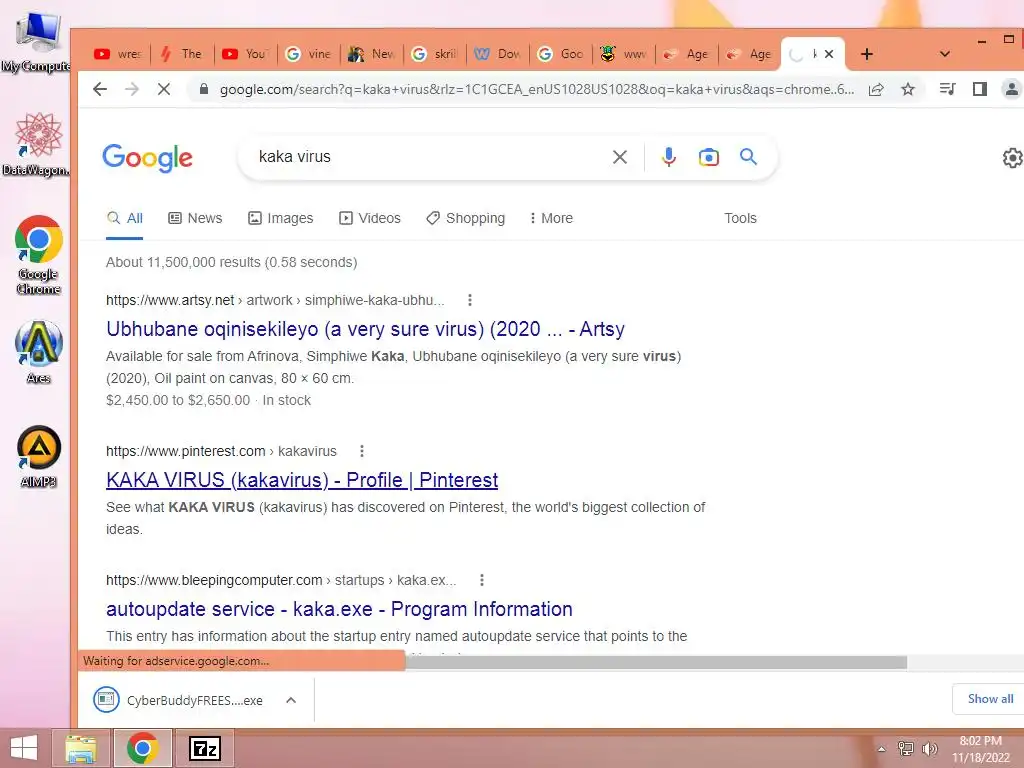Open the Artsy Ubhubane oqinisekileyo result
Image resolution: width=1024 pixels, height=768 pixels.
(x=365, y=329)
